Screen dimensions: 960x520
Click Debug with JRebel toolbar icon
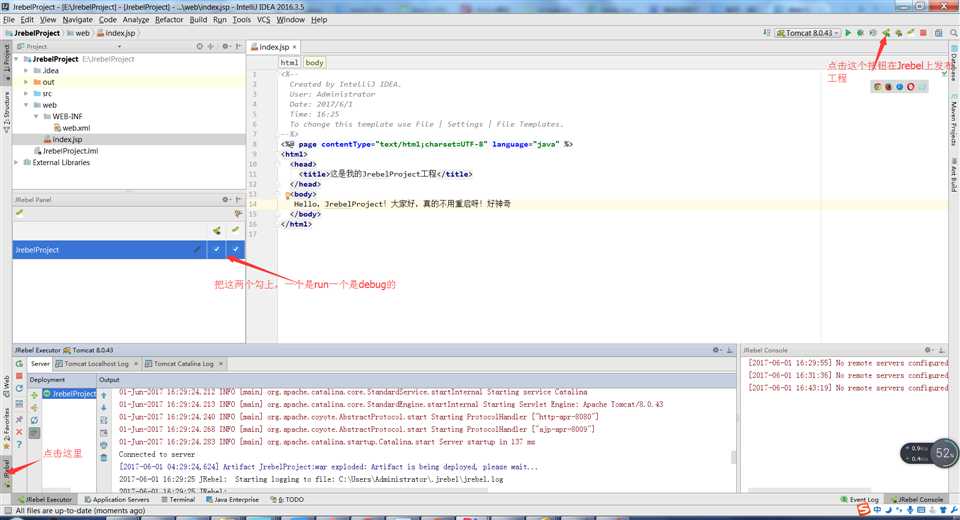[x=898, y=33]
